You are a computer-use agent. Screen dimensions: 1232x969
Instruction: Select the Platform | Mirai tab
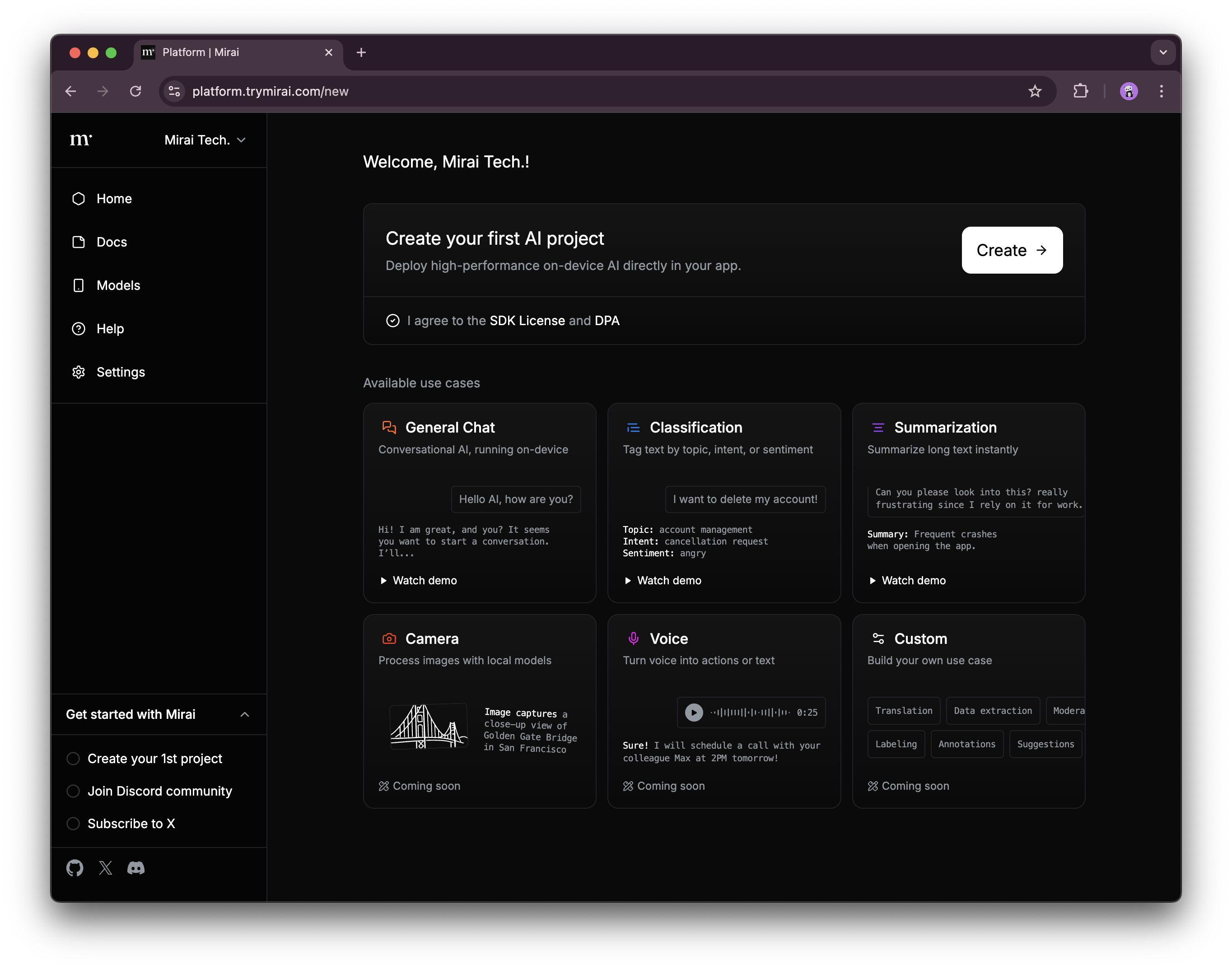point(238,53)
